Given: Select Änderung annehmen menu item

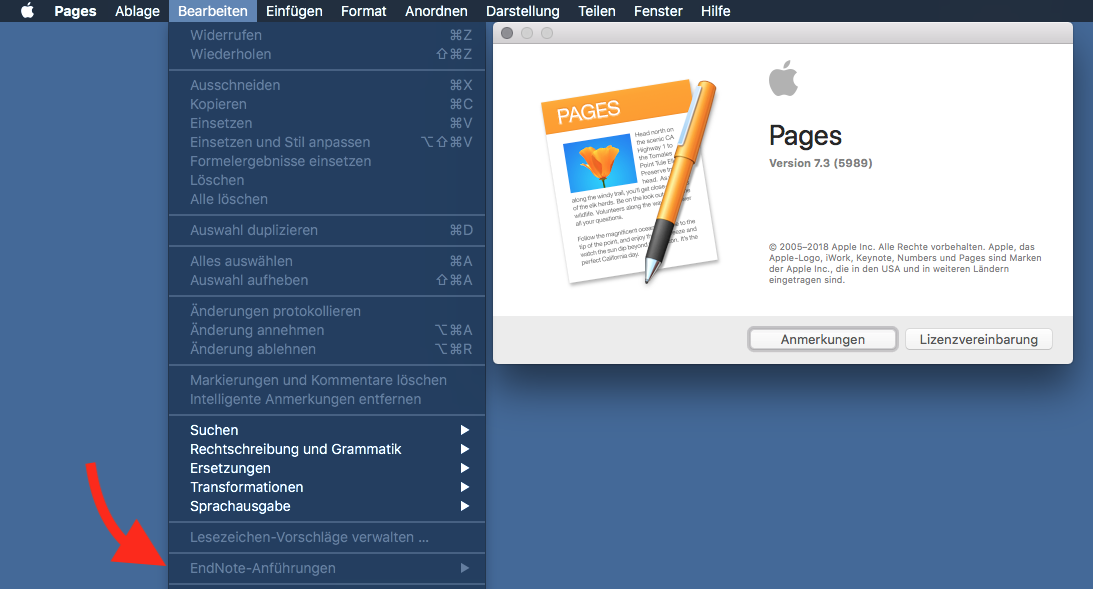Looking at the screenshot, I should coord(327,330).
